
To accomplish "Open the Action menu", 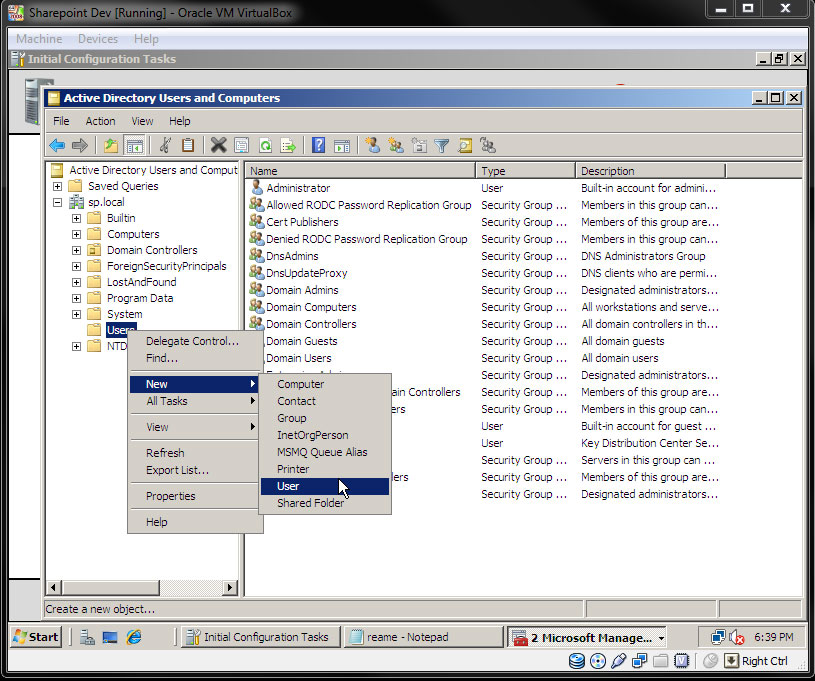I will click(100, 121).
